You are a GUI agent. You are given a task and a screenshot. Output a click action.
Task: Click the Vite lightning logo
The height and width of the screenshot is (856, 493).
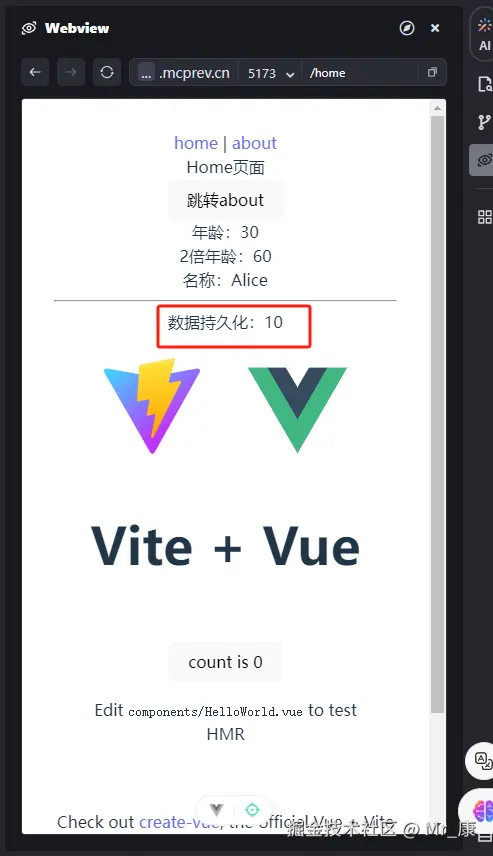(152, 406)
